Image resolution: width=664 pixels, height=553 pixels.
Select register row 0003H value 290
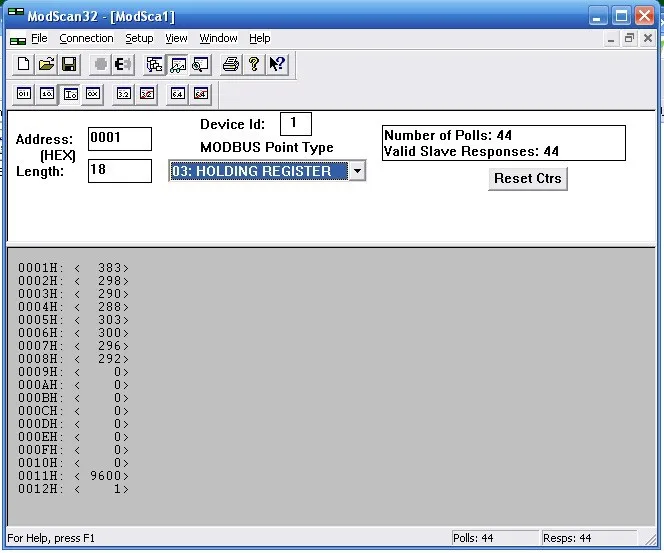[73, 294]
